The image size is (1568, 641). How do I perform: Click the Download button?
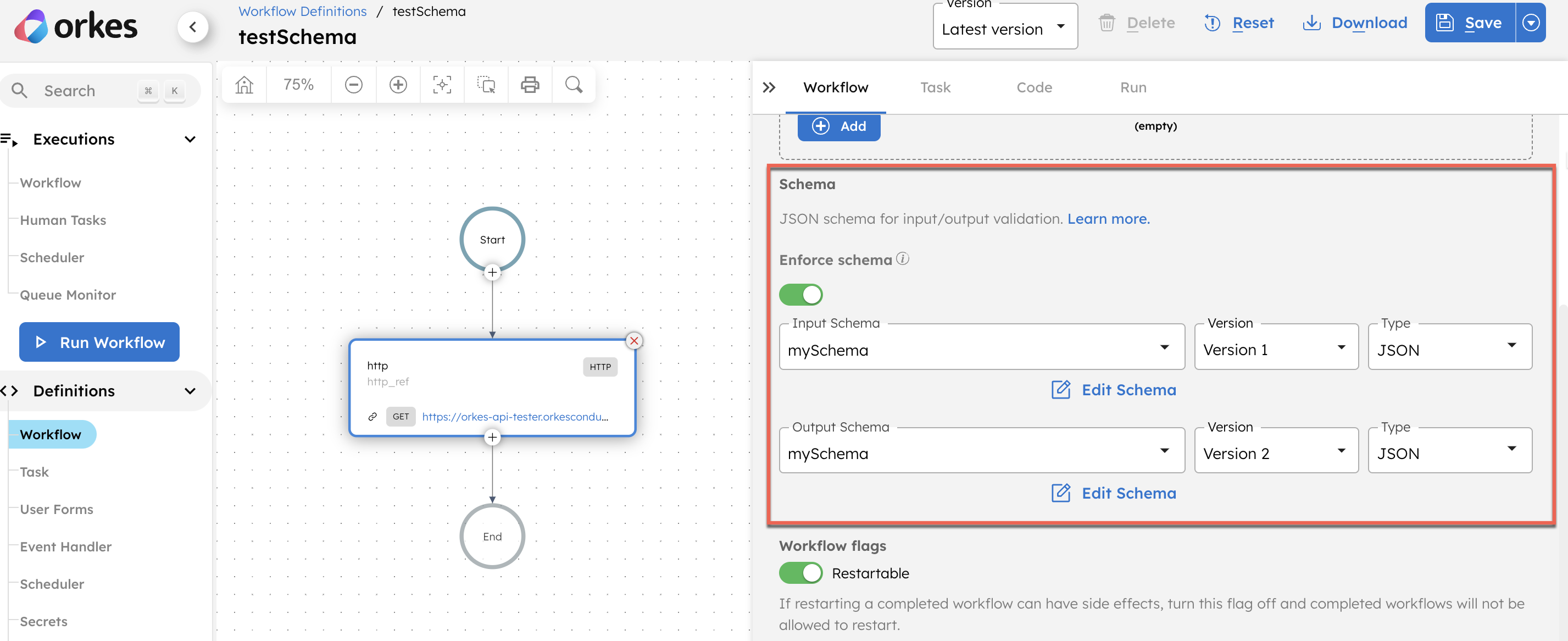(1354, 23)
